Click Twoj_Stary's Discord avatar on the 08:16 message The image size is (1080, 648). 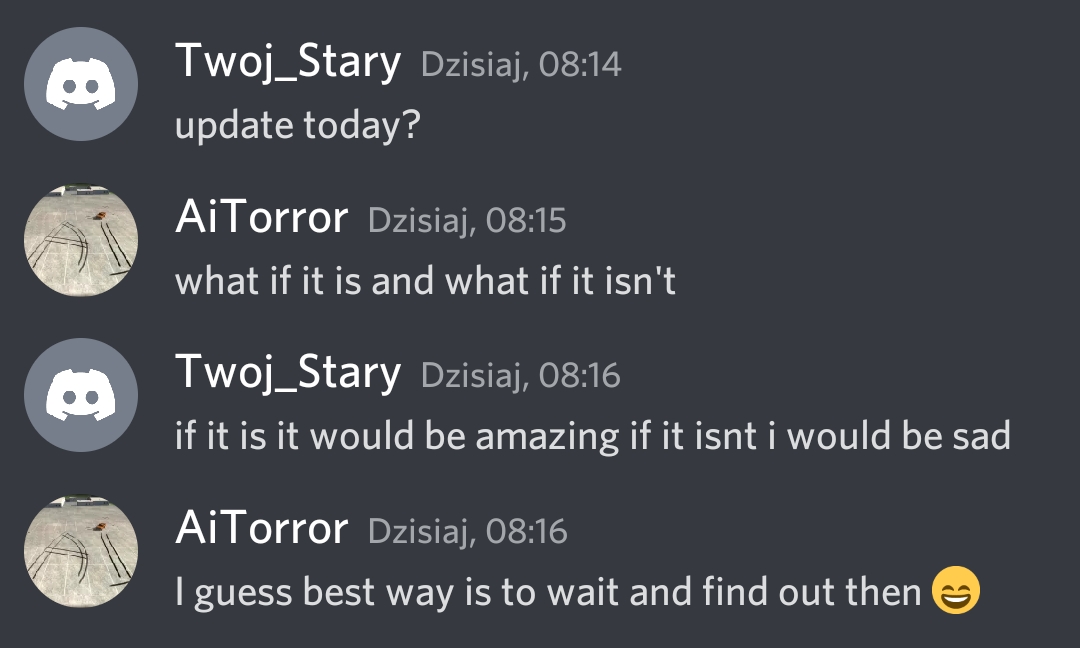click(81, 395)
